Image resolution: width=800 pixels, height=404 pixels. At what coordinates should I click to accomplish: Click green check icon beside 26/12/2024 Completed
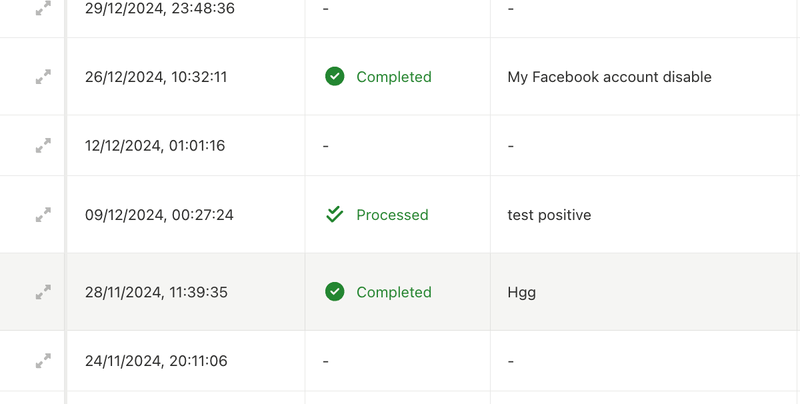(x=334, y=77)
